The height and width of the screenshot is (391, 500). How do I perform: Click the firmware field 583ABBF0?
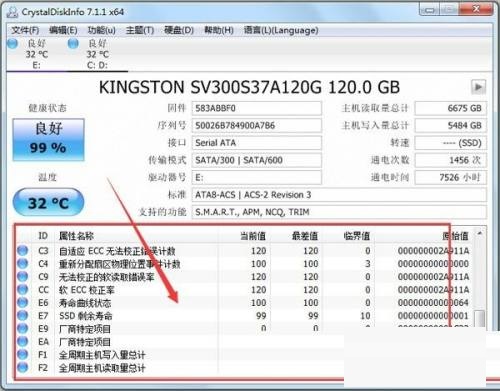[x=257, y=108]
